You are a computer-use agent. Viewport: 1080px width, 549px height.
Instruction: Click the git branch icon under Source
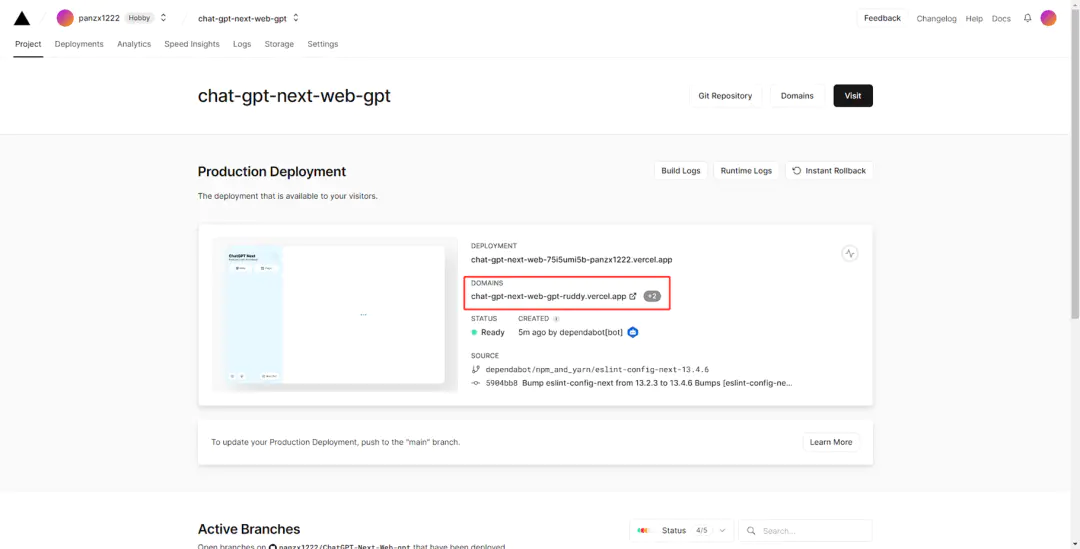[476, 369]
